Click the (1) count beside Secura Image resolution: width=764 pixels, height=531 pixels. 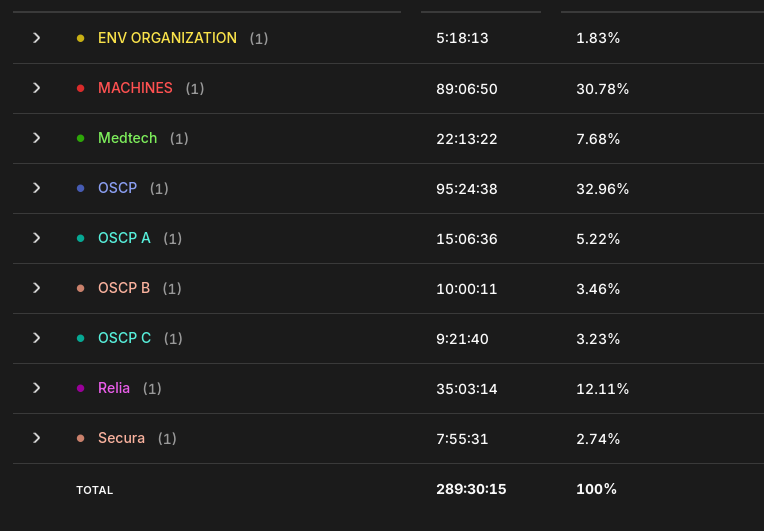167,439
